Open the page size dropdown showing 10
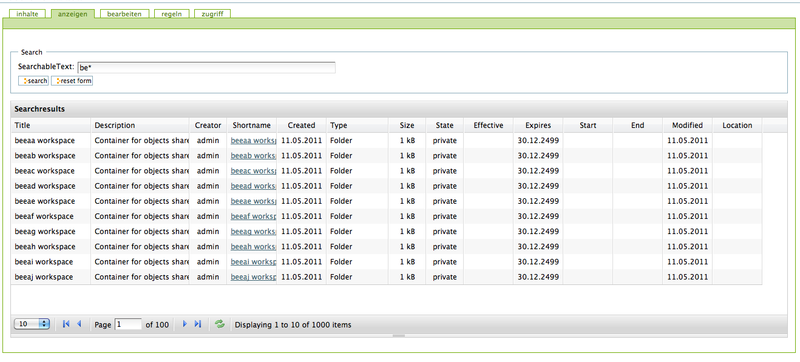Image resolution: width=800 pixels, height=362 pixels. pos(32,324)
